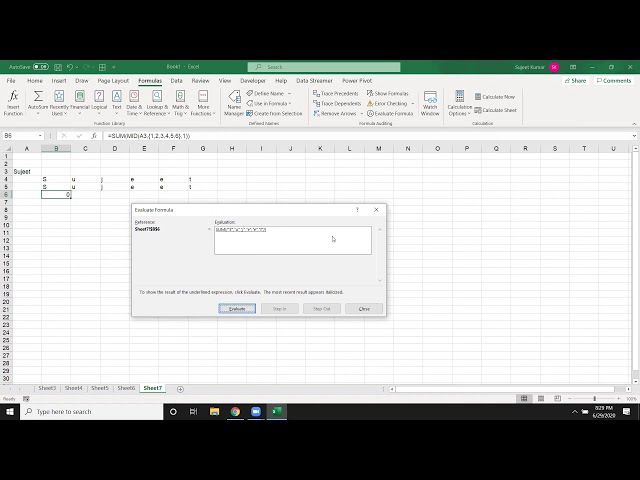Add a new sheet with plus icon

point(180,389)
